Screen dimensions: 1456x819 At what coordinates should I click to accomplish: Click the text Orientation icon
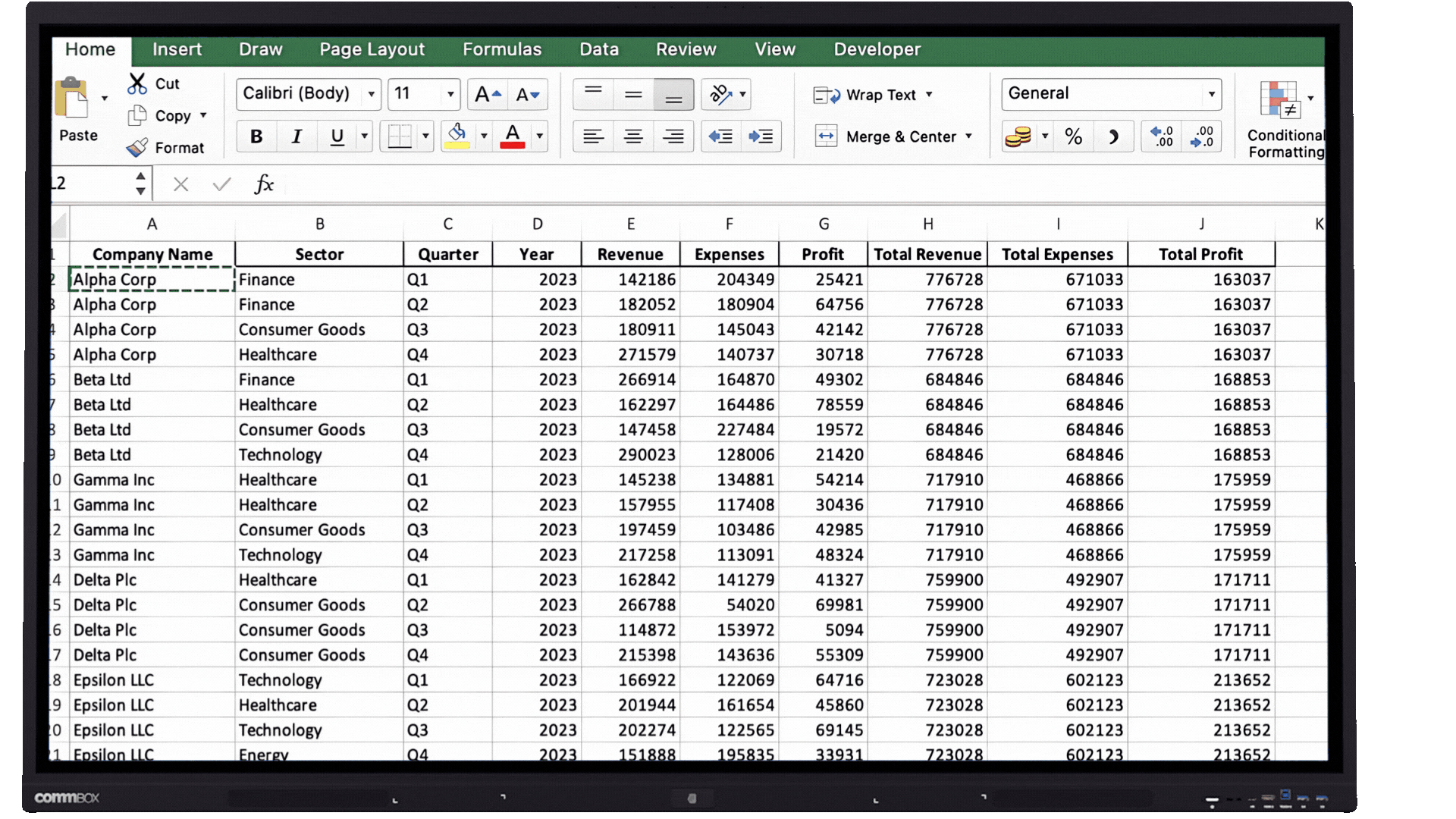(720, 95)
